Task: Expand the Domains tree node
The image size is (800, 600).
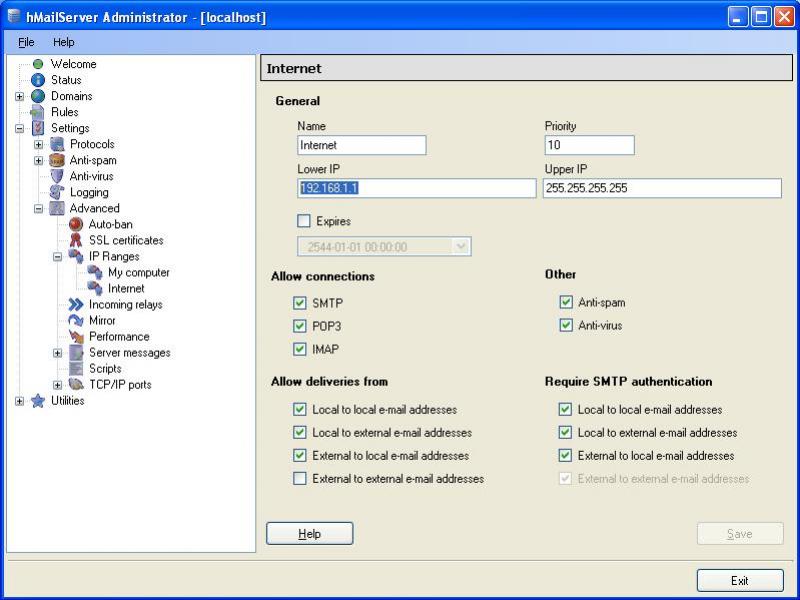Action: pos(19,96)
